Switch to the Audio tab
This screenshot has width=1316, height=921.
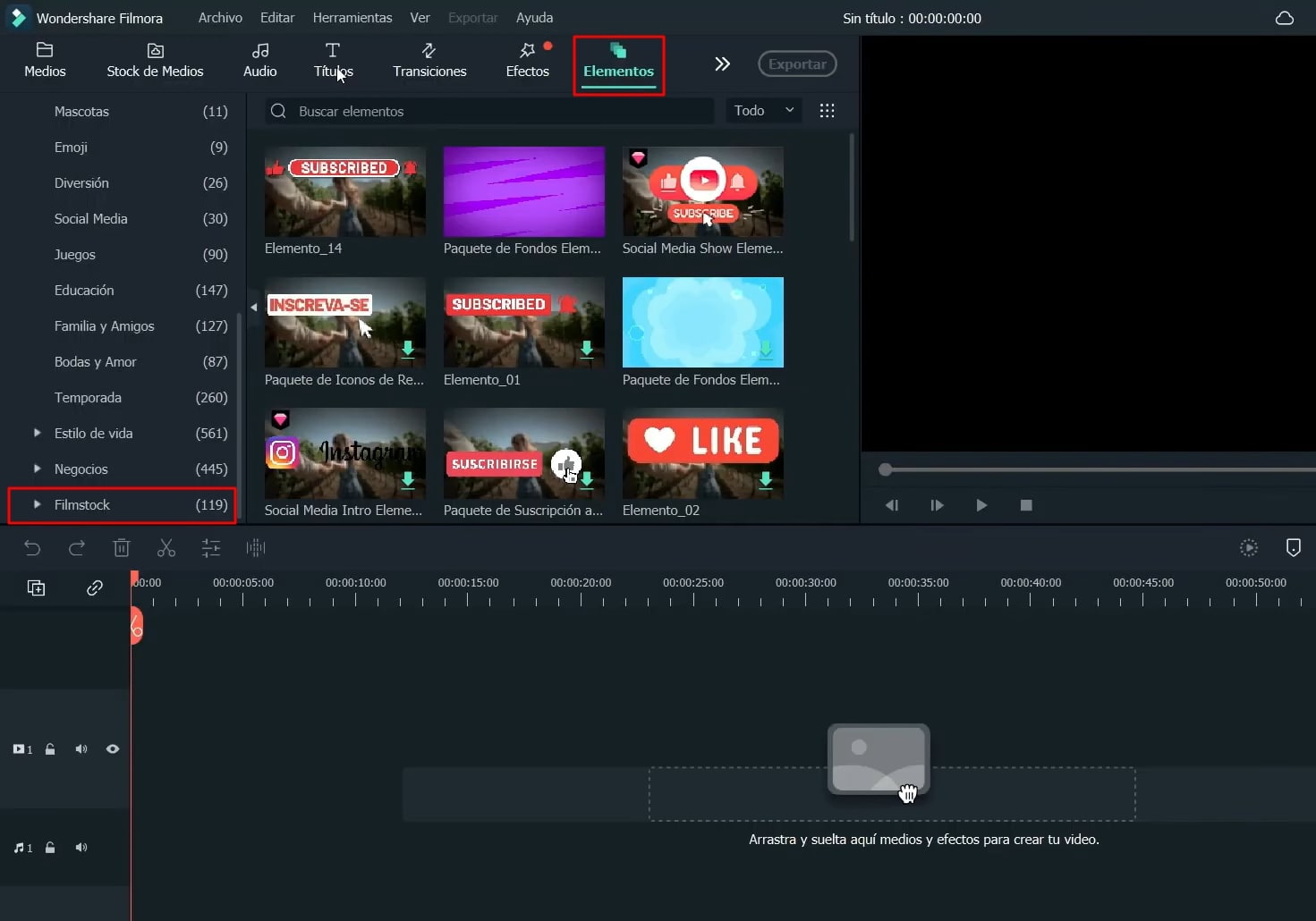pyautogui.click(x=260, y=61)
